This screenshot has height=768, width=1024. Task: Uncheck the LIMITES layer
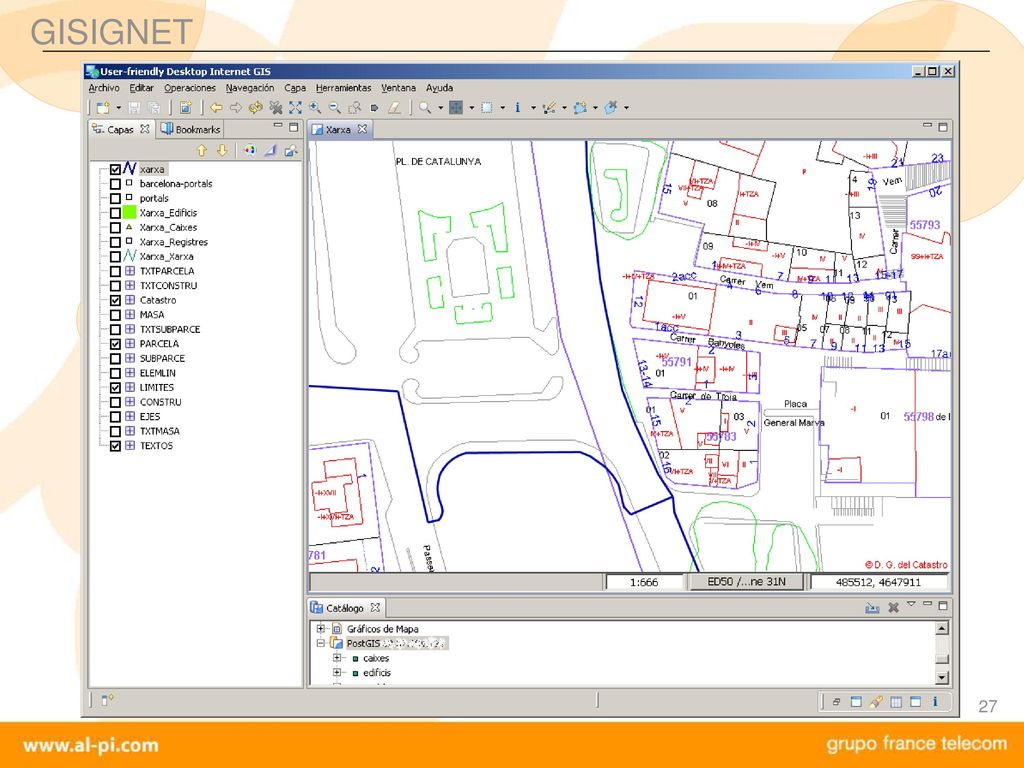(115, 388)
